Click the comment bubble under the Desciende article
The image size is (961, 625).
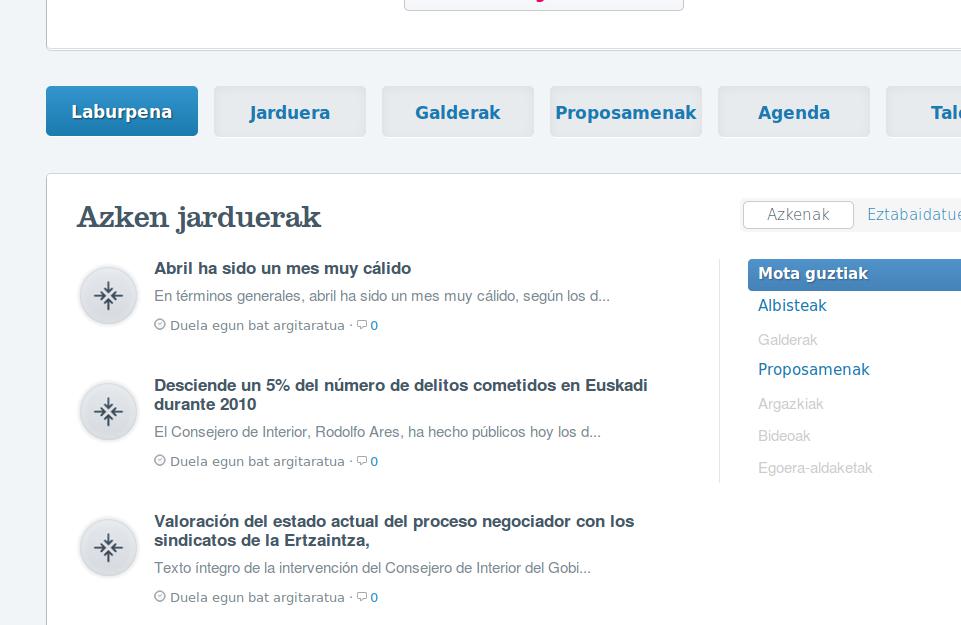pos(362,461)
